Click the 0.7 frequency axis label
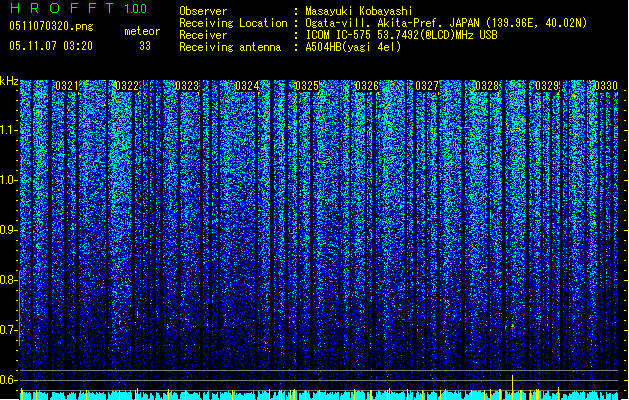 pos(9,330)
